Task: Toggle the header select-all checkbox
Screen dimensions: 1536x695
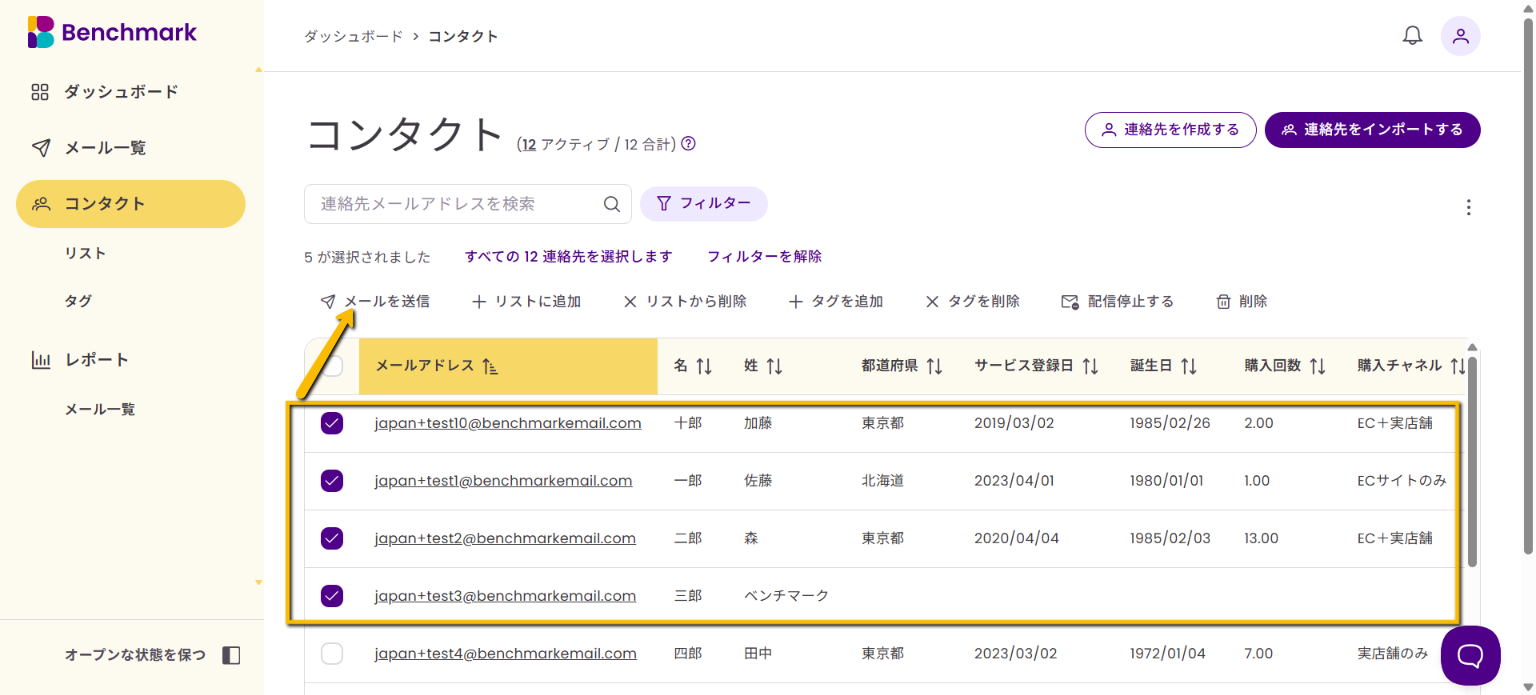Action: (x=332, y=366)
